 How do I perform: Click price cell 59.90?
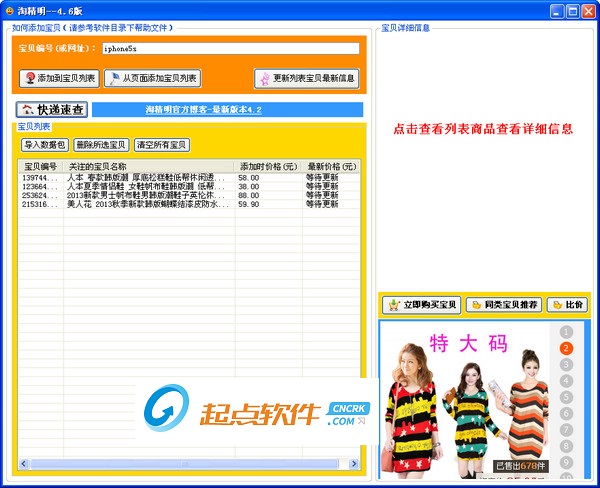[248, 204]
